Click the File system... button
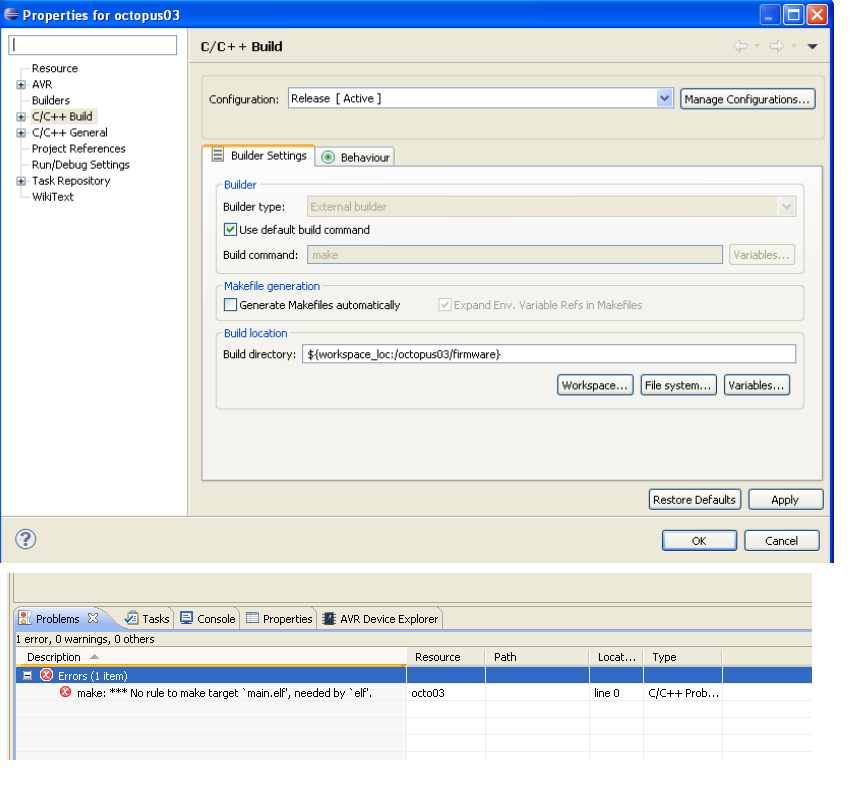Screen dimensions: 866x785 coord(678,385)
